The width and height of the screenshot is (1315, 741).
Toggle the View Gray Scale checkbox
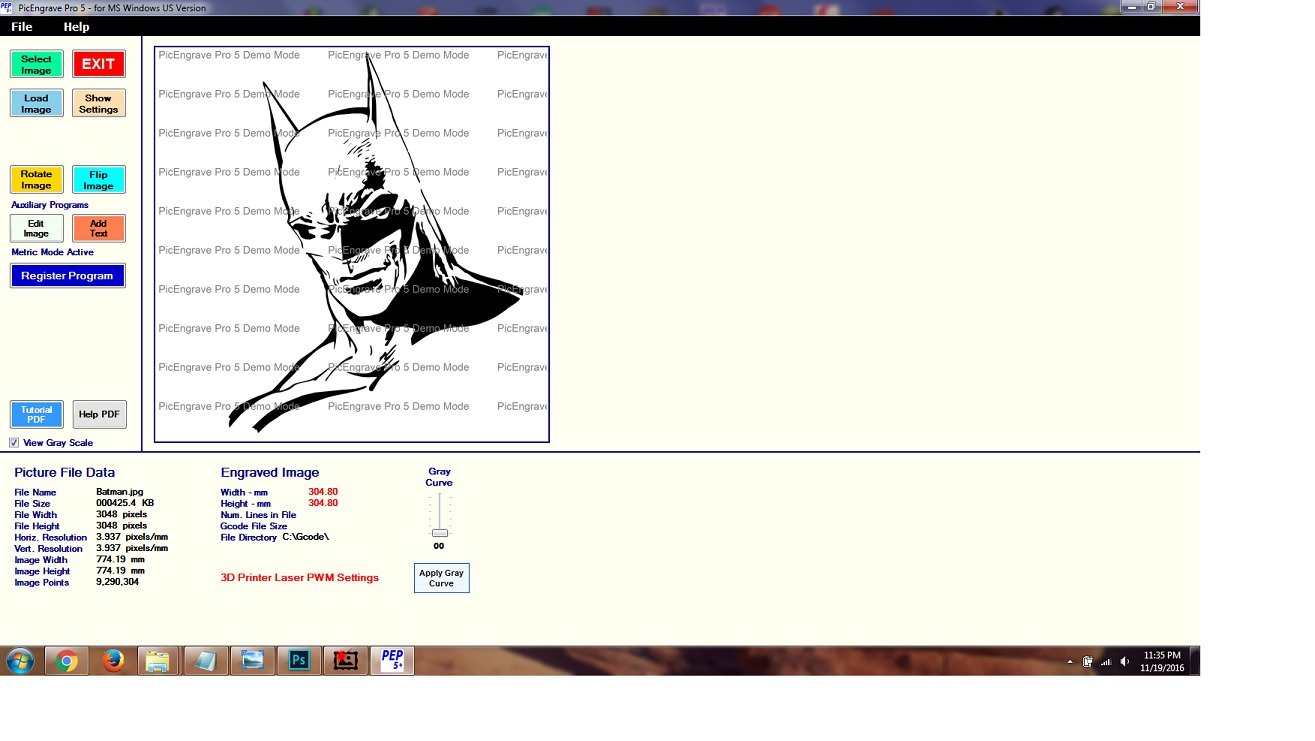[x=14, y=442]
